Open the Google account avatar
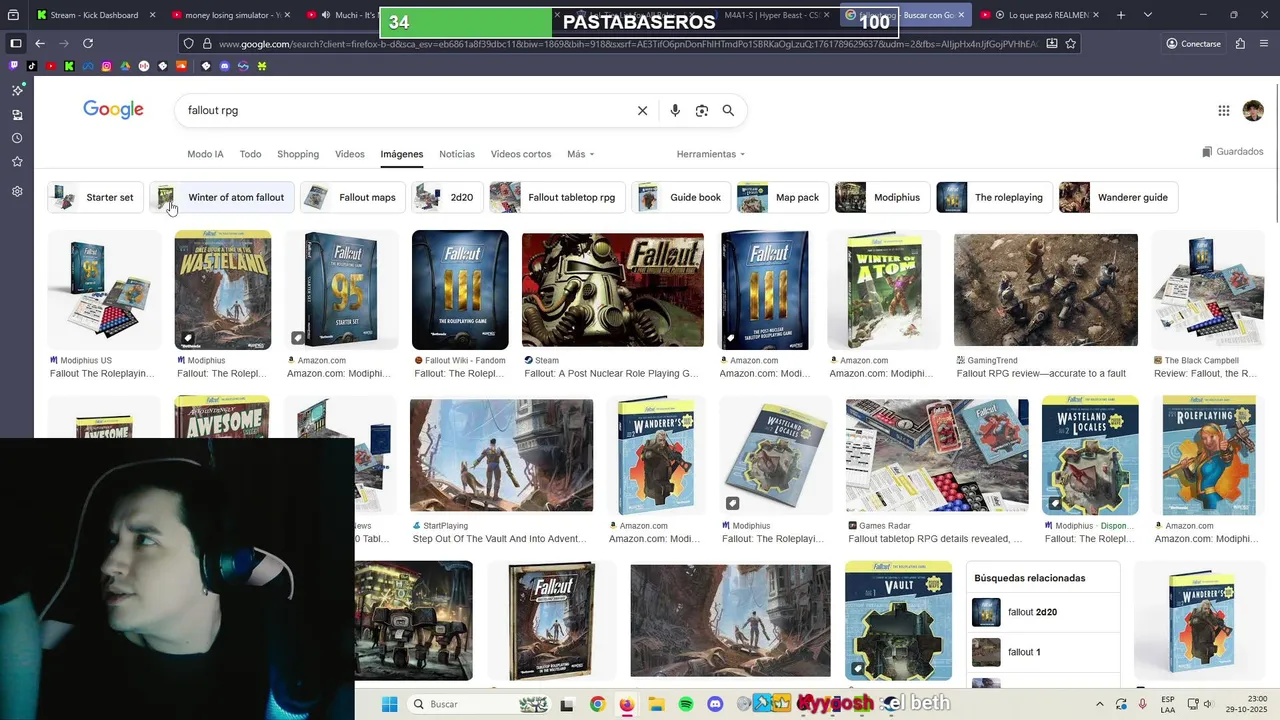The height and width of the screenshot is (720, 1280). [1253, 111]
